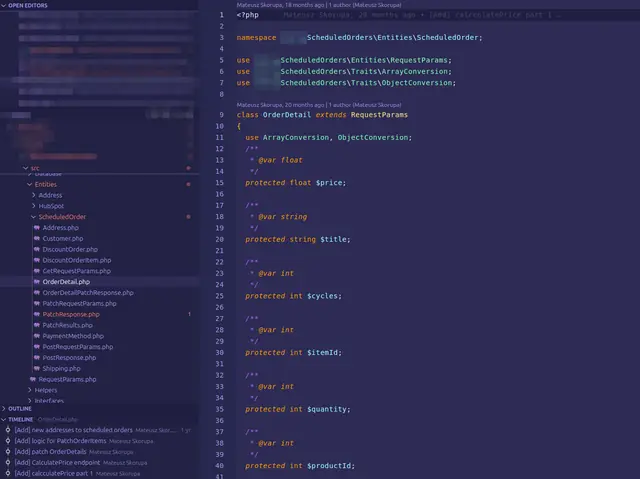Click commit icon for patch OrderDetails entry
Screen dimensions: 640x479
click(x=8, y=451)
